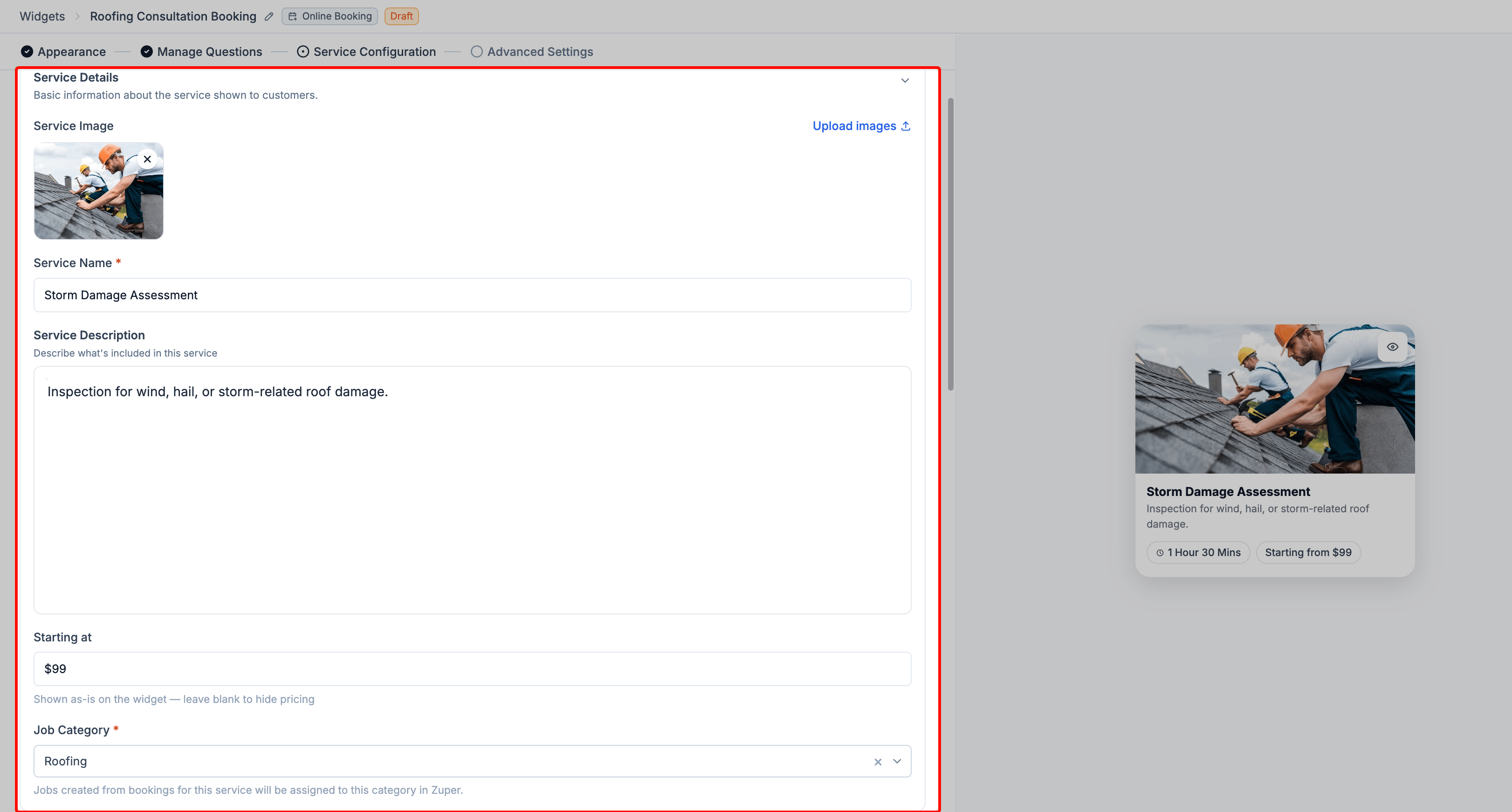Viewport: 1512px width, 812px height.
Task: Click the Service Name input field
Action: (x=473, y=295)
